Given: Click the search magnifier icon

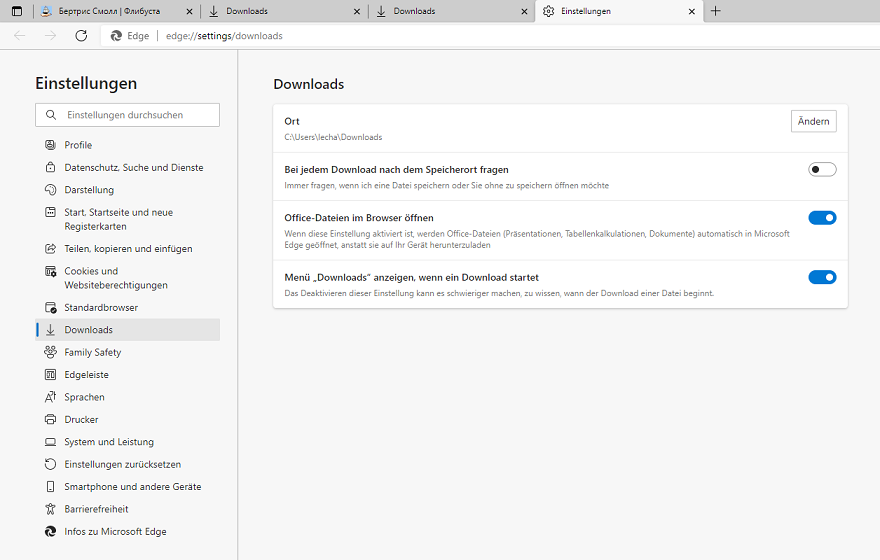Looking at the screenshot, I should click(x=51, y=115).
